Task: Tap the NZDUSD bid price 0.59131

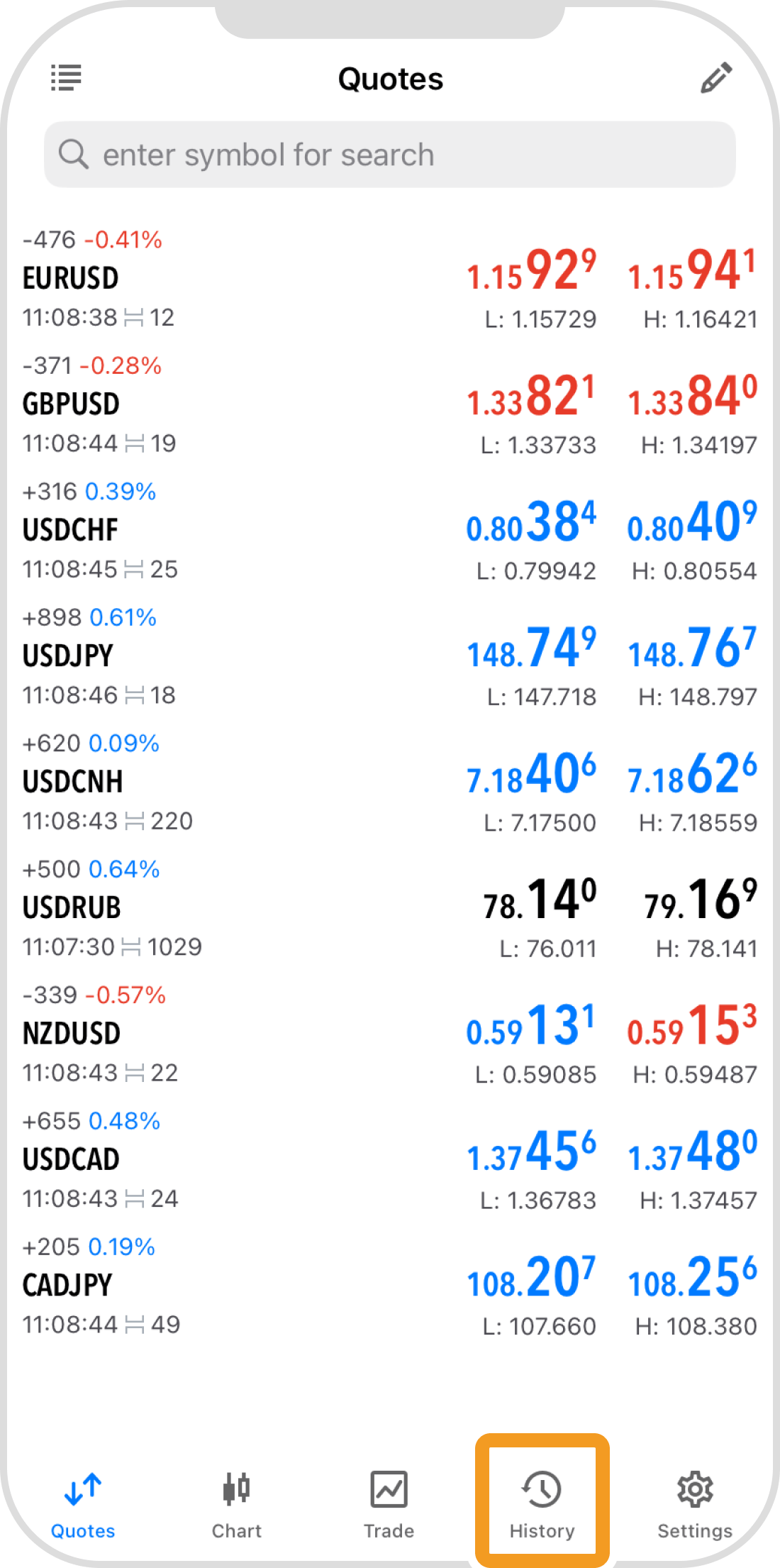Action: coord(530,1025)
